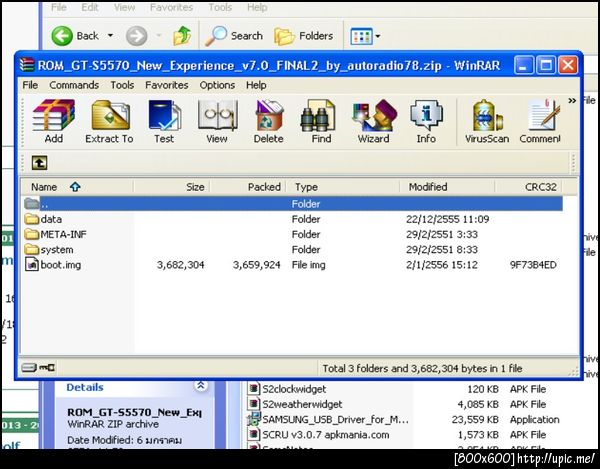Select SCRU v3.0.7 apkmania.com file
The height and width of the screenshot is (469, 600).
click(x=319, y=435)
